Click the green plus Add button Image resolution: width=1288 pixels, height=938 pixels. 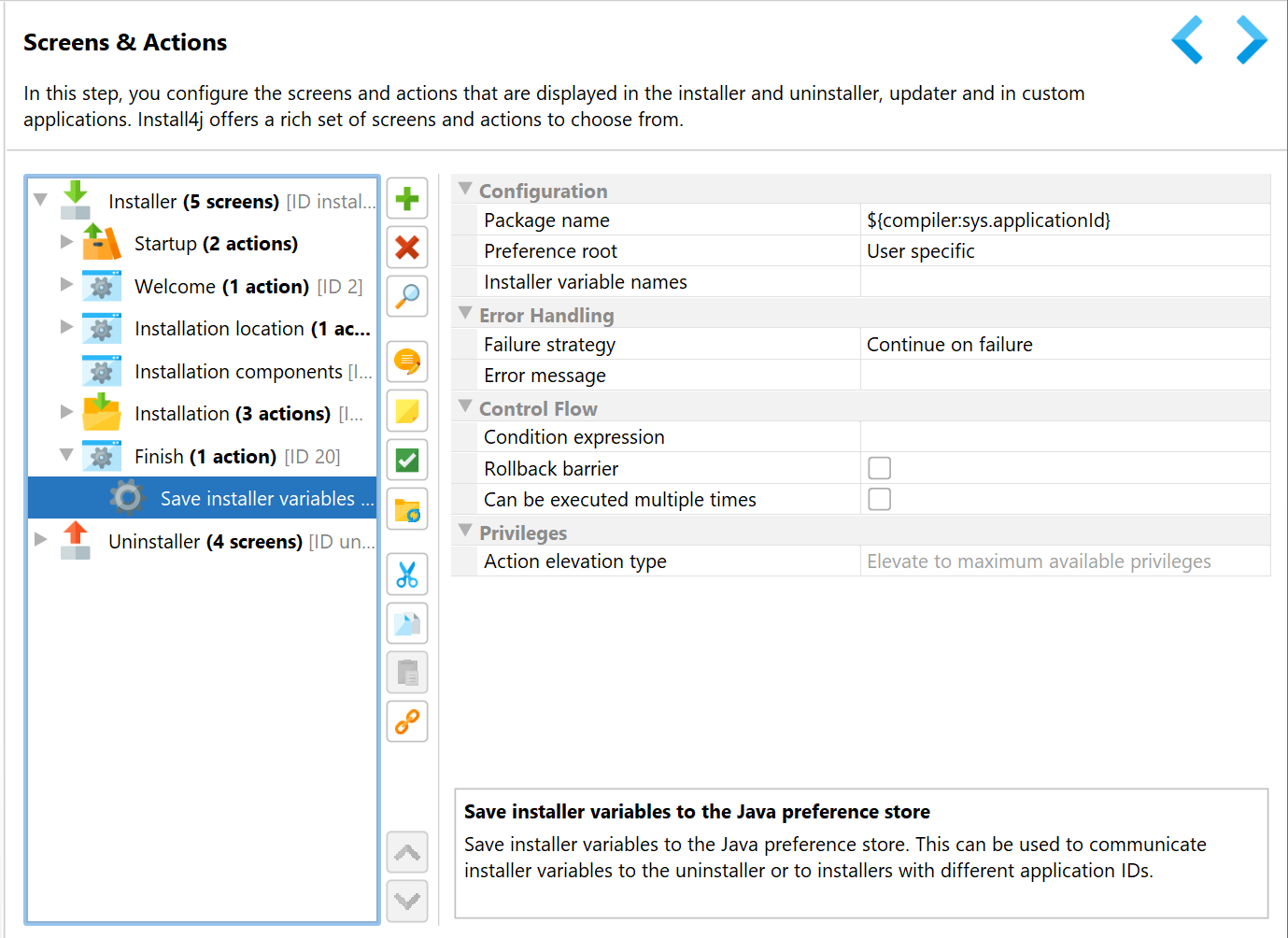pyautogui.click(x=407, y=199)
